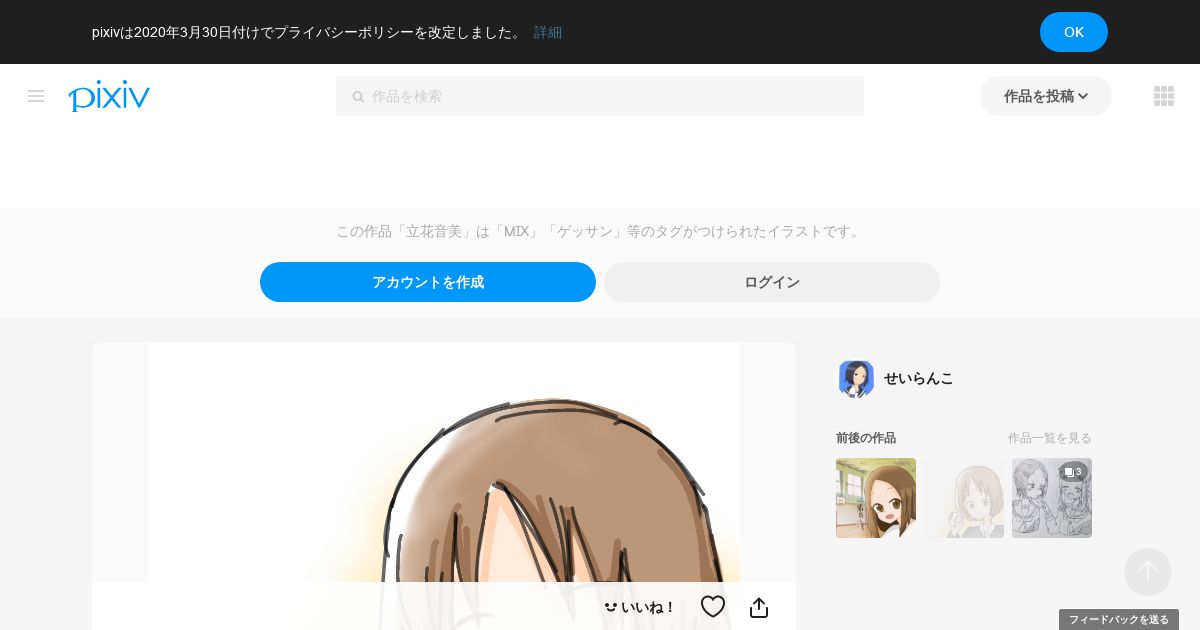Click アカウントを作成 button
1200x630 pixels.
point(428,282)
